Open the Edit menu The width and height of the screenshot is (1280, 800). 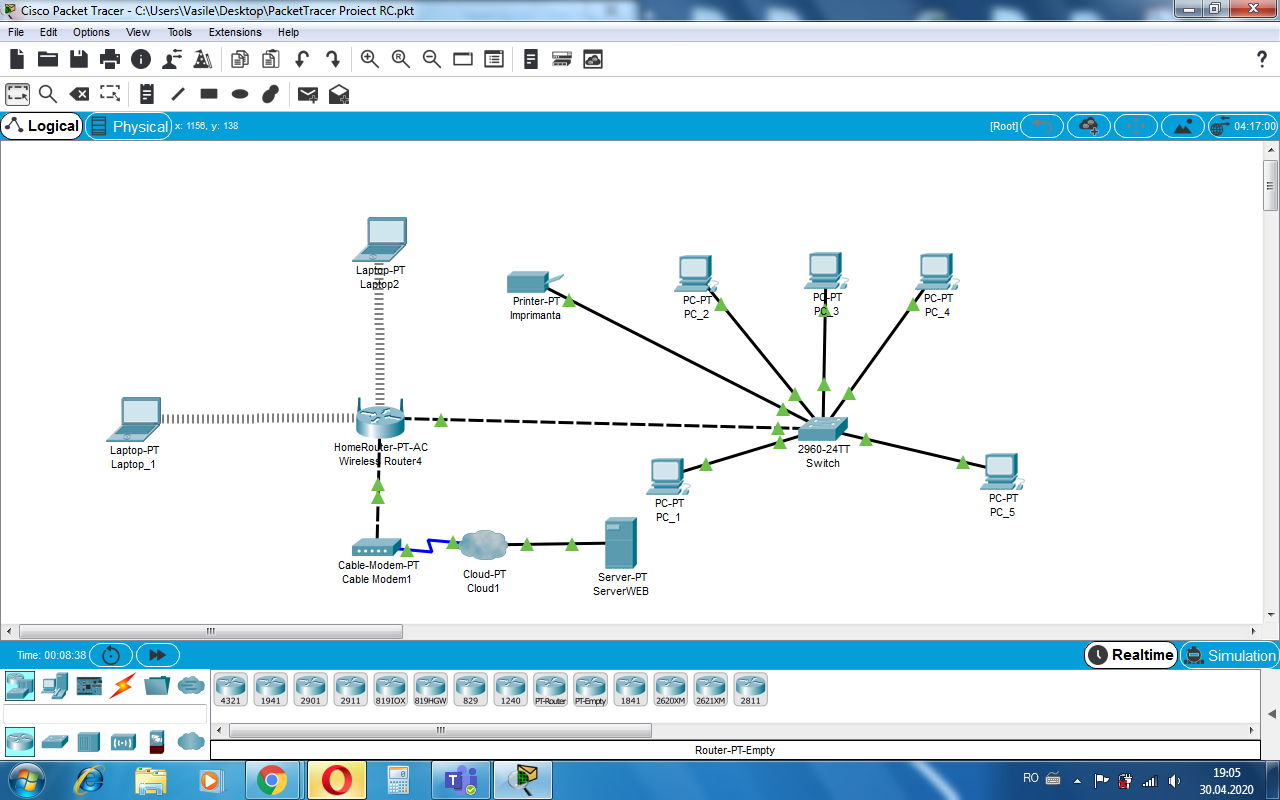(49, 32)
